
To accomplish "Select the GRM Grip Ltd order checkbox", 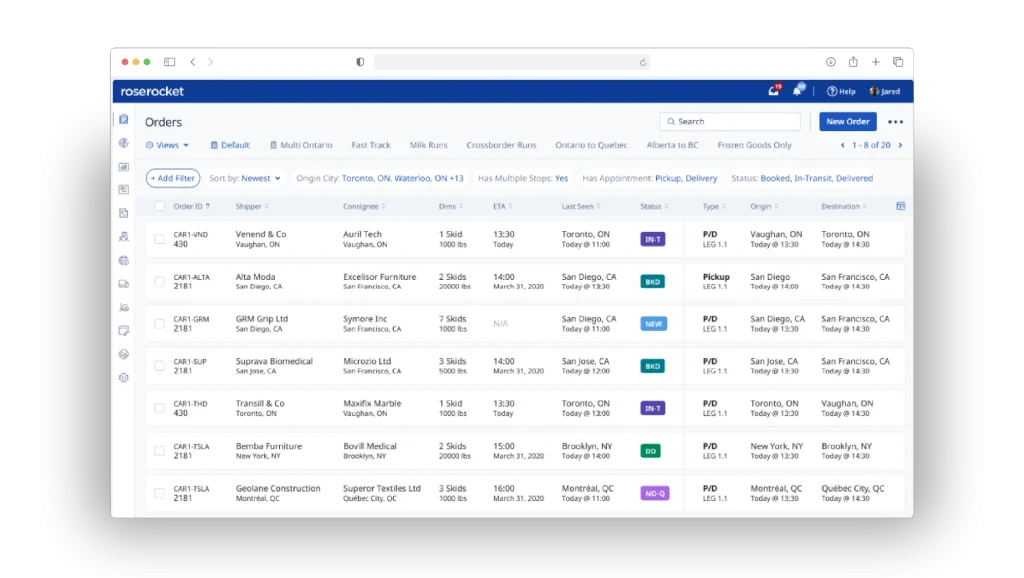I will click(159, 324).
